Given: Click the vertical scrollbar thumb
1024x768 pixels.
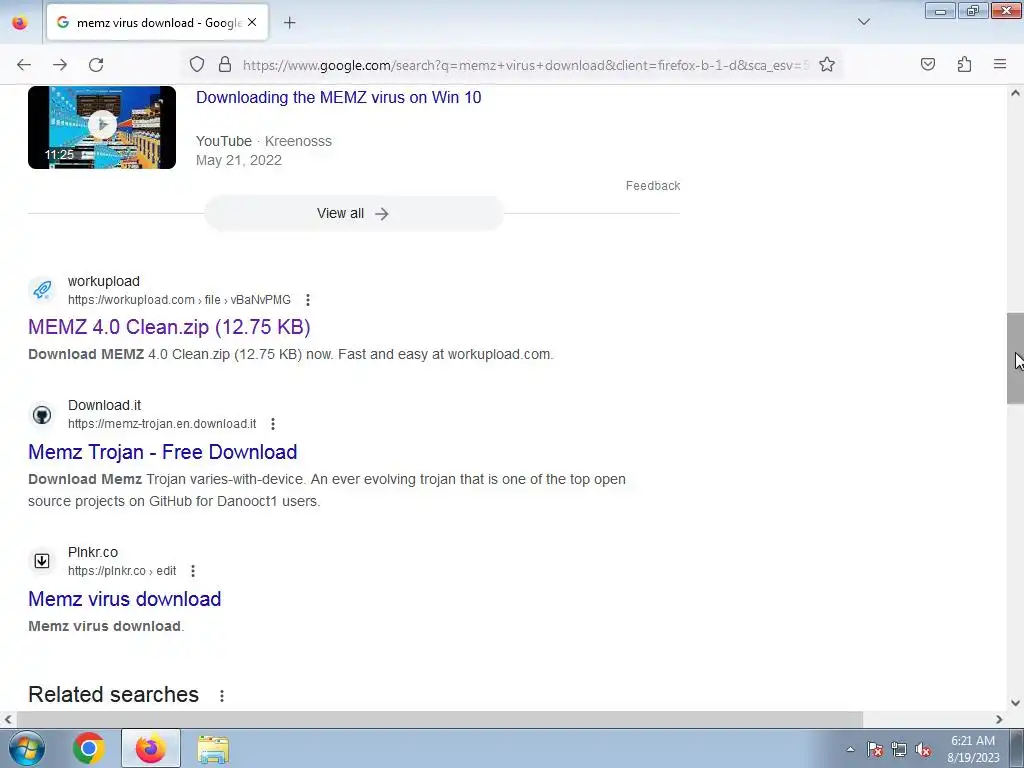Looking at the screenshot, I should point(1015,359).
